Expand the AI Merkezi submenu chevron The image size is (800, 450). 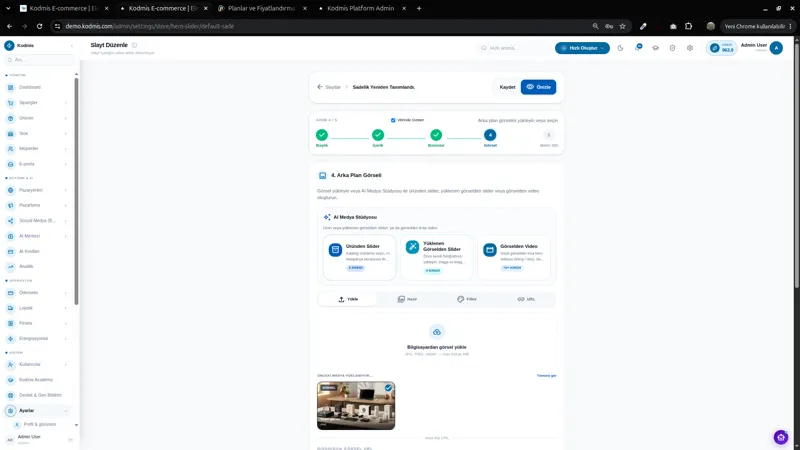pos(66,236)
